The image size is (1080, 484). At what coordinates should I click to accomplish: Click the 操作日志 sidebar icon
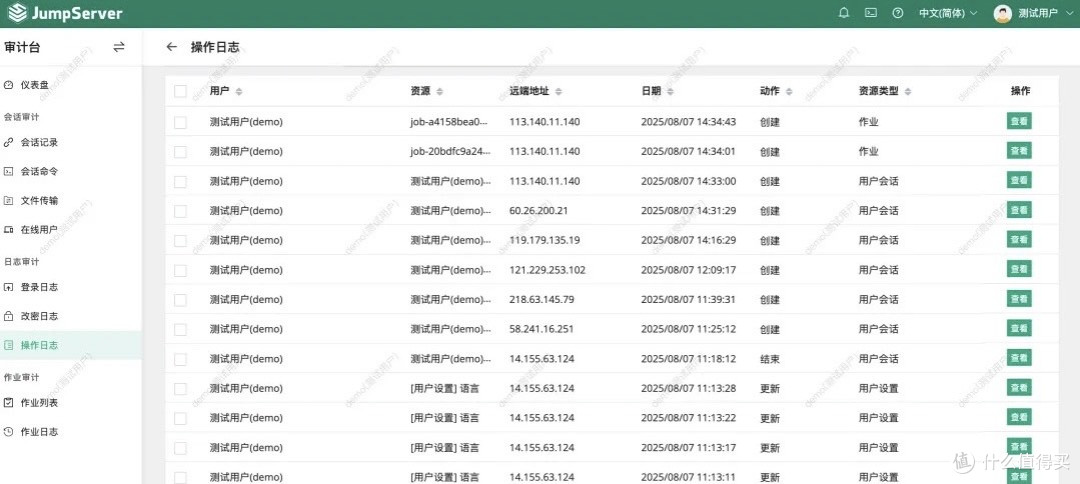(x=8, y=345)
